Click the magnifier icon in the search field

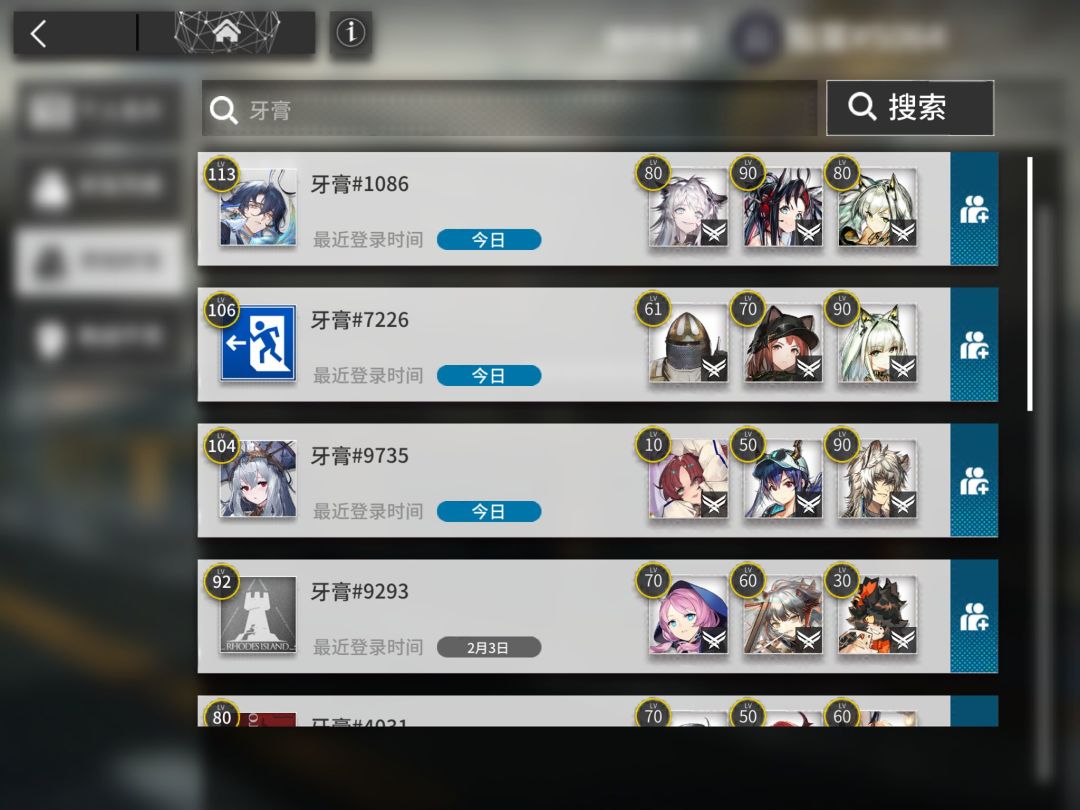tap(223, 110)
